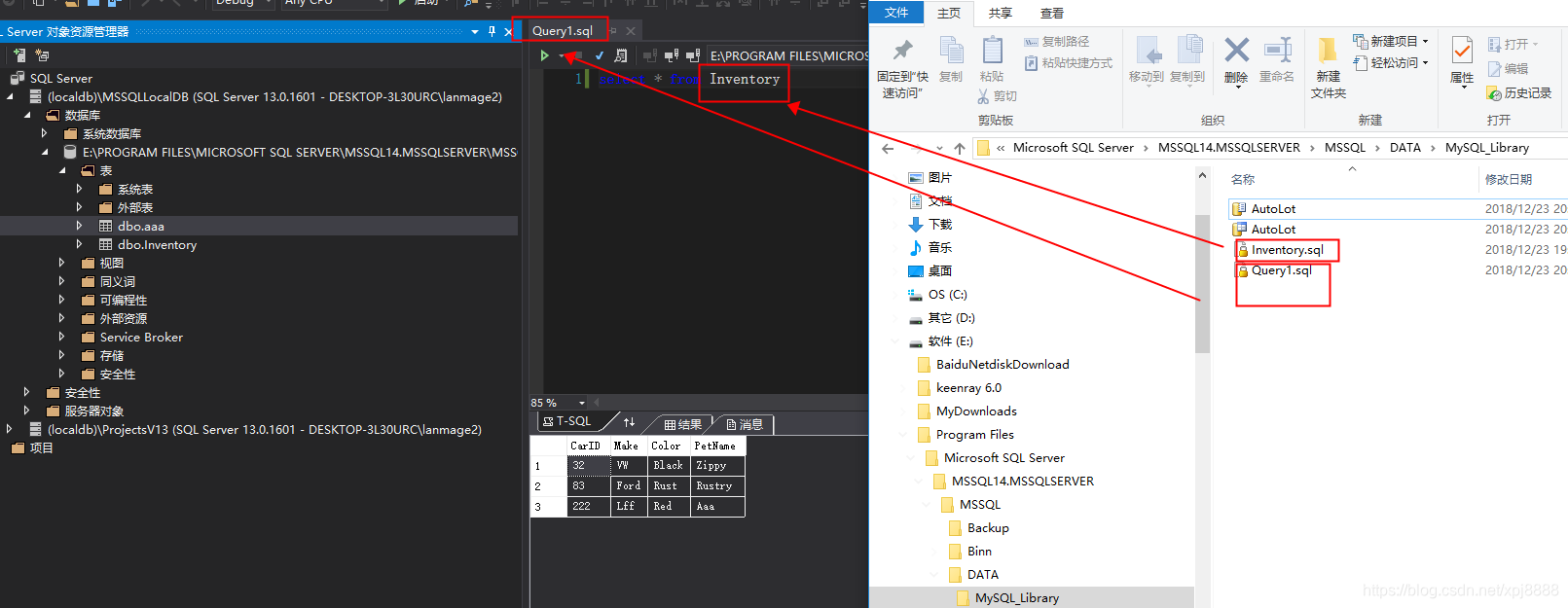Viewport: 1568px width, 608px height.
Task: Go back in File Explorer navigation
Action: tap(888, 149)
